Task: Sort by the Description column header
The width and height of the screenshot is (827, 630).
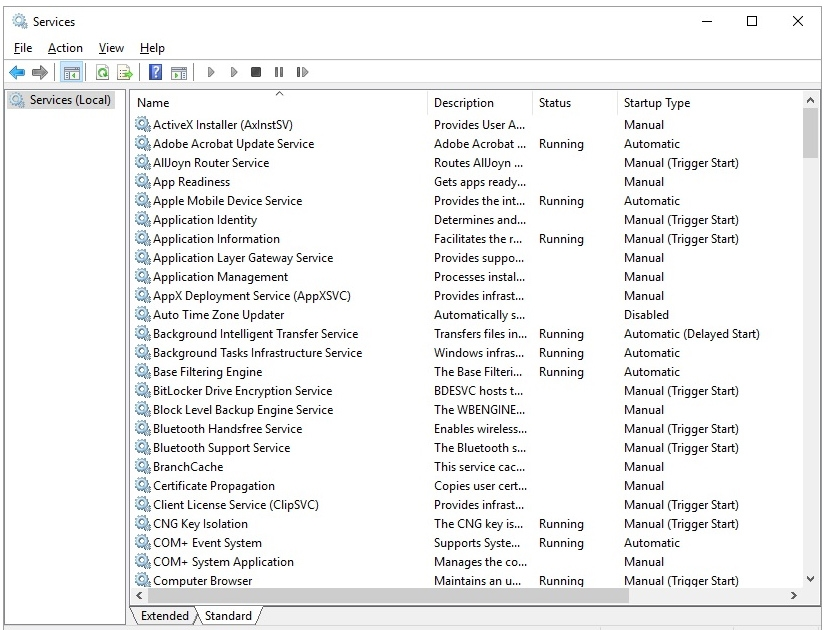Action: click(480, 102)
